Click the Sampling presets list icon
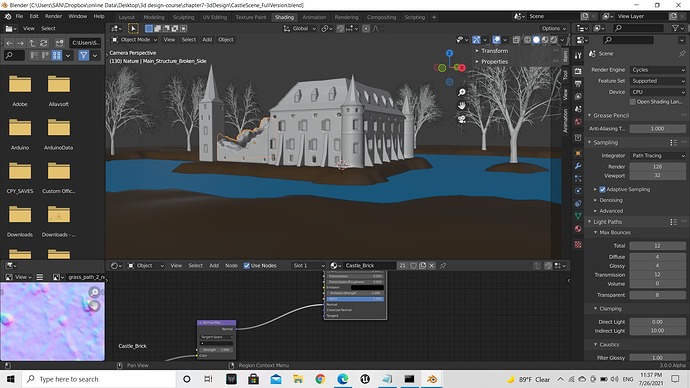 (x=674, y=143)
